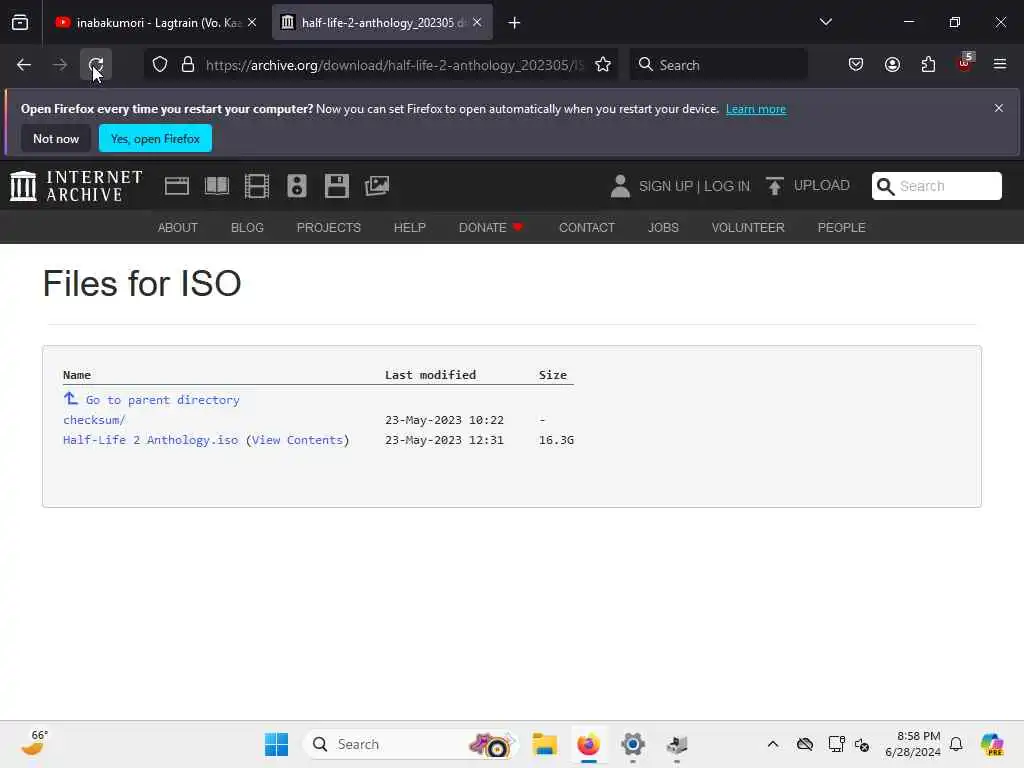
Task: Click the archive.org address bar URL
Action: pyautogui.click(x=394, y=65)
